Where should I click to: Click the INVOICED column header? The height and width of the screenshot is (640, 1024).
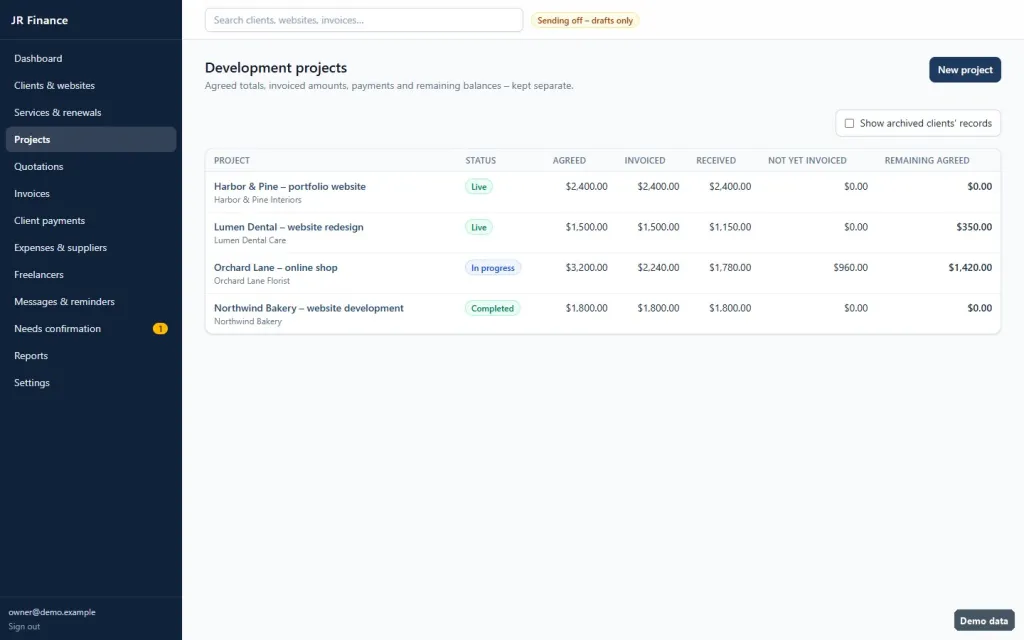[x=645, y=161]
